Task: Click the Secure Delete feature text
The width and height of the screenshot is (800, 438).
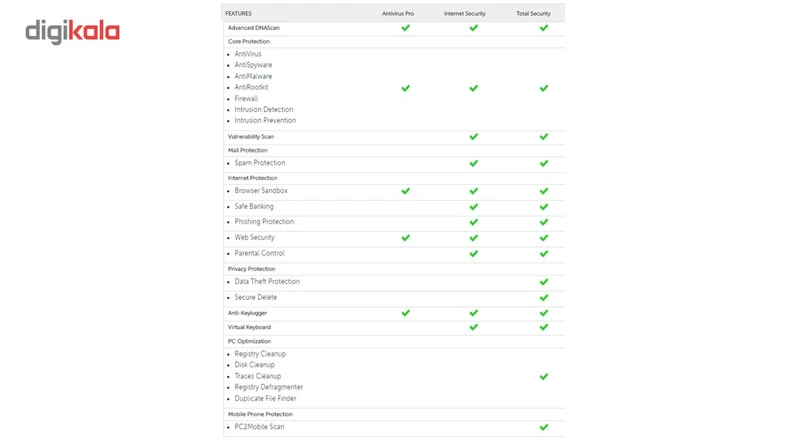Action: [x=256, y=297]
